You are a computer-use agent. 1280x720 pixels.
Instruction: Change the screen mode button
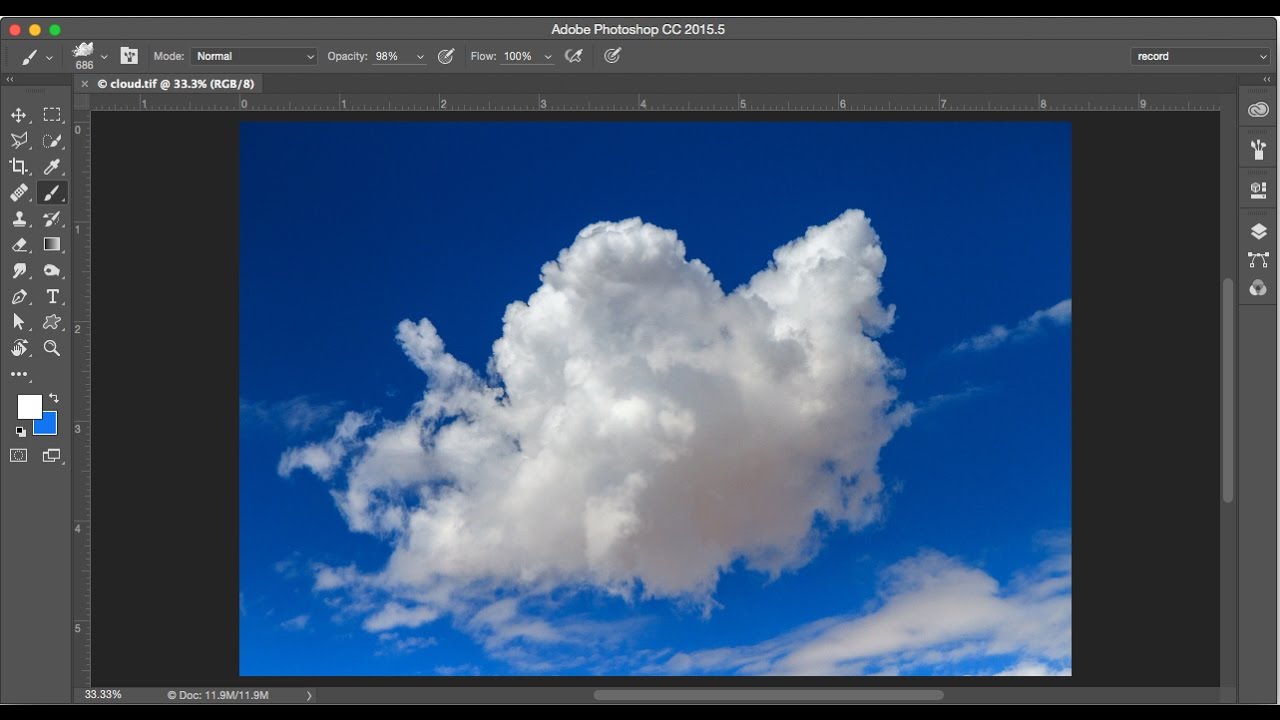[52, 456]
